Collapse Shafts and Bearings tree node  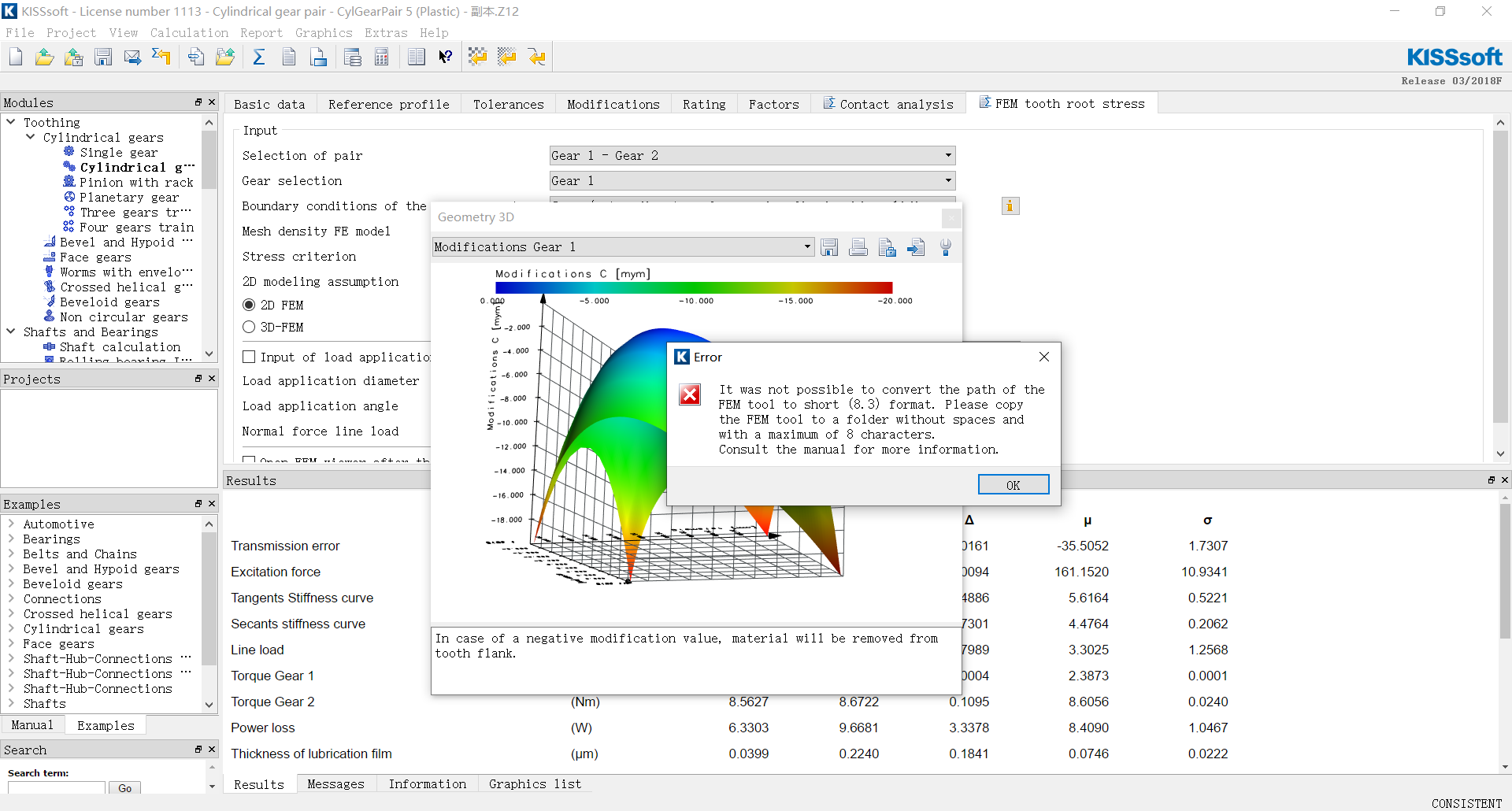[11, 331]
